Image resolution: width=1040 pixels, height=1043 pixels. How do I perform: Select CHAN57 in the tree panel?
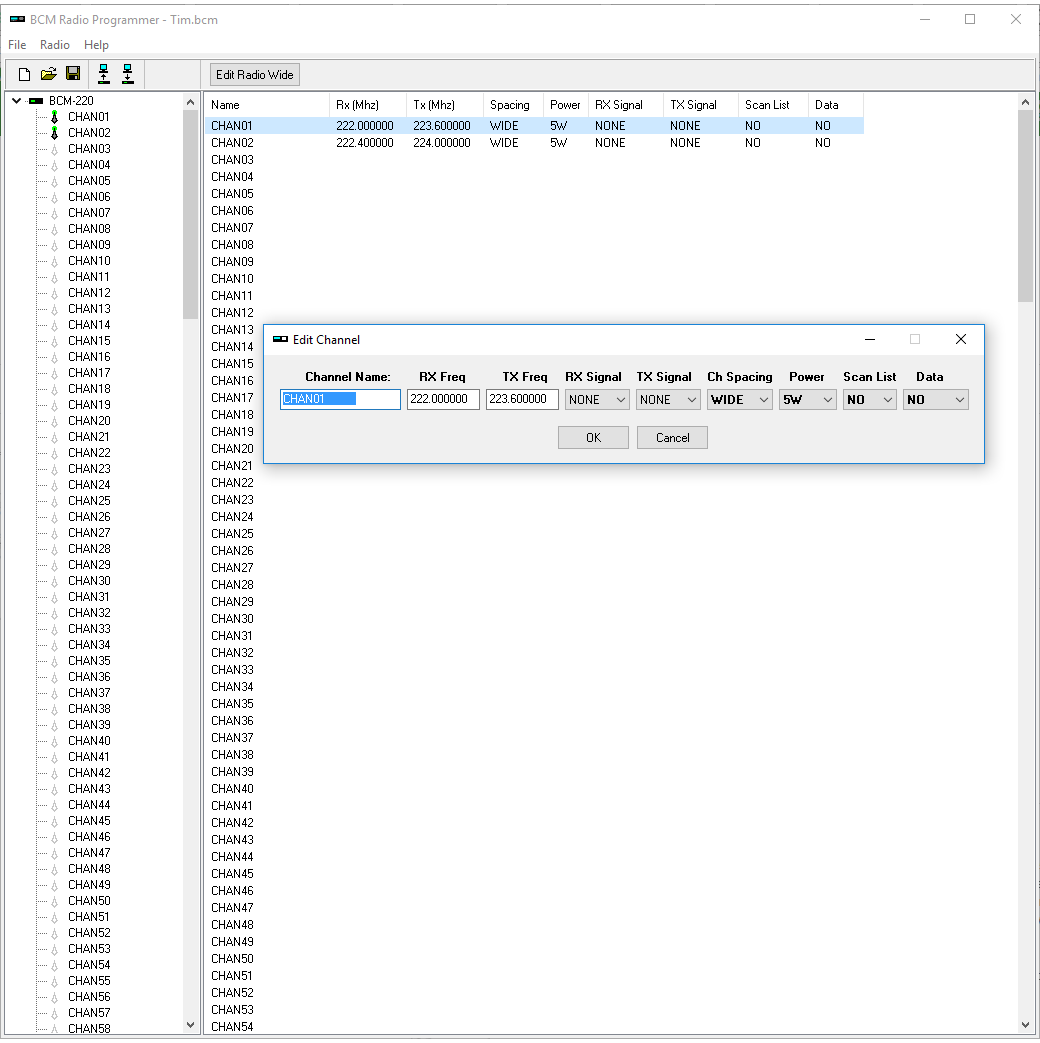tap(89, 1013)
